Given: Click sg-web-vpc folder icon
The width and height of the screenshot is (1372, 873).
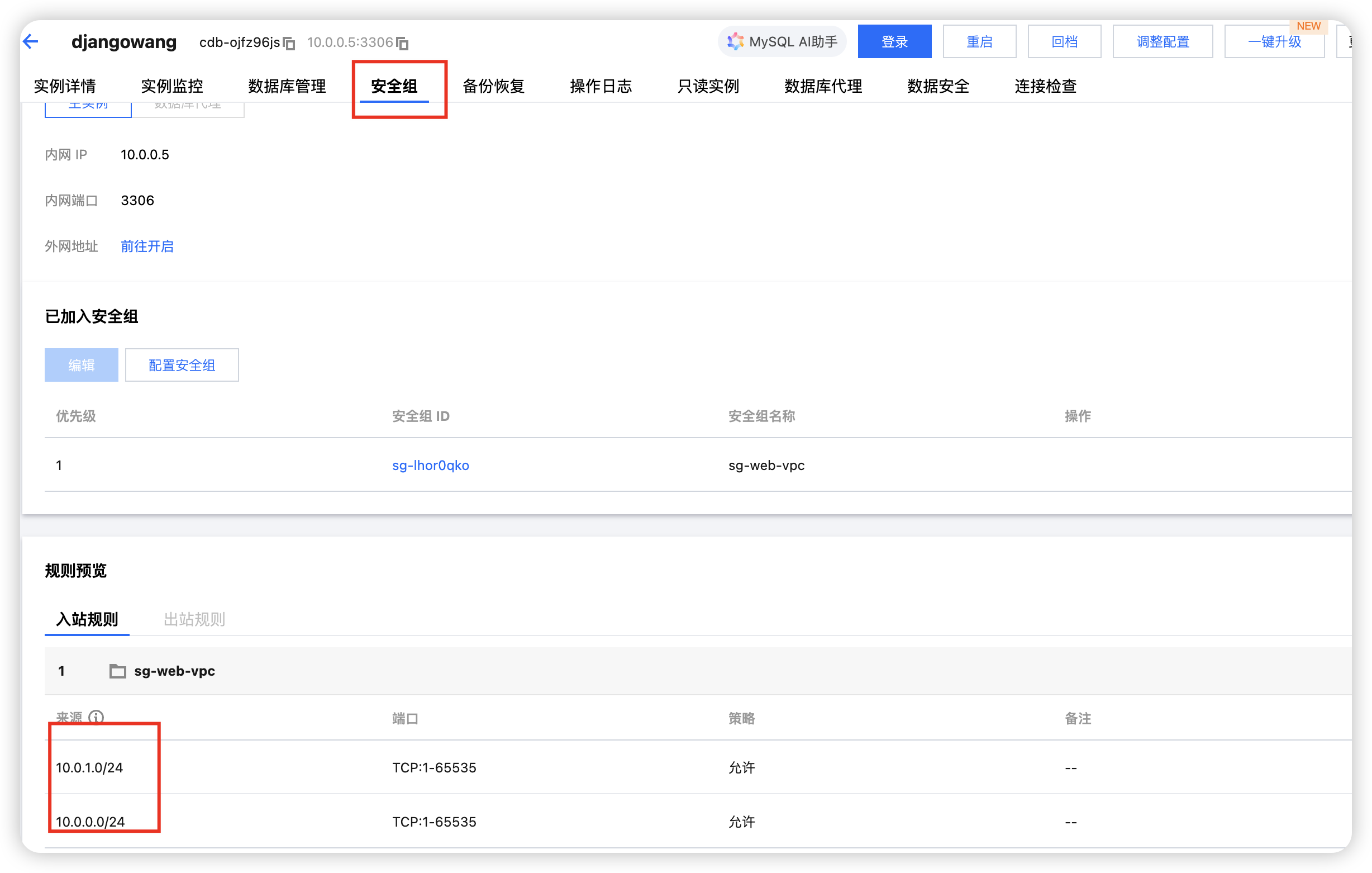Looking at the screenshot, I should point(117,671).
